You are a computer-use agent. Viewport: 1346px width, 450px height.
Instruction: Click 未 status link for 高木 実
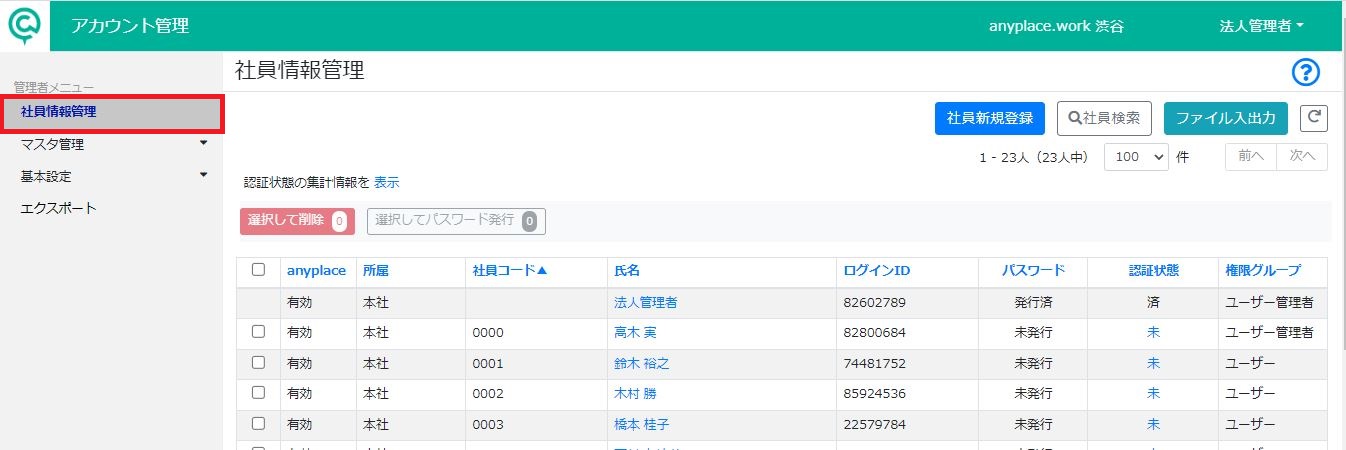[x=1153, y=333]
